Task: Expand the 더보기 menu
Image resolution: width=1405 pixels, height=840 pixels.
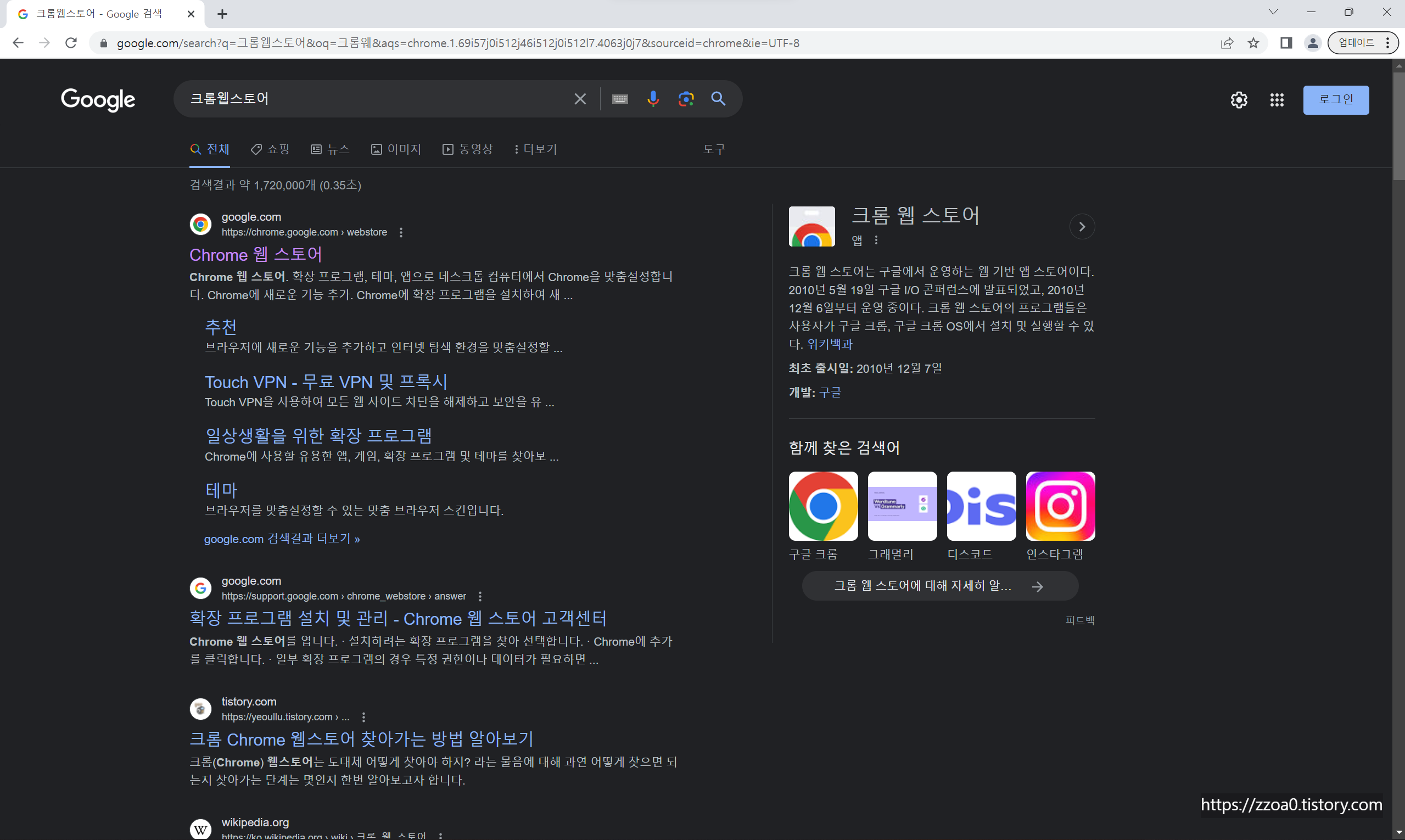Action: 535,149
